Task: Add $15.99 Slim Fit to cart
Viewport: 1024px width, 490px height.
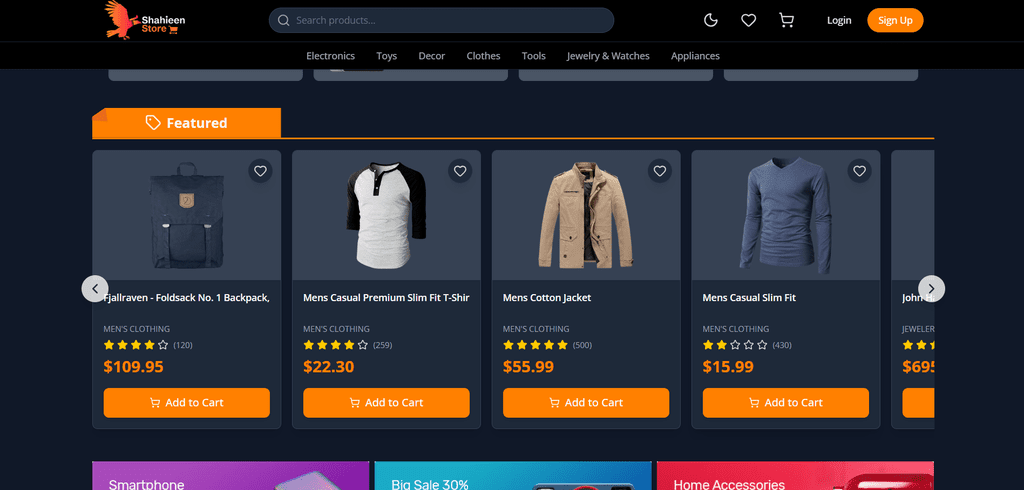Action: [786, 402]
